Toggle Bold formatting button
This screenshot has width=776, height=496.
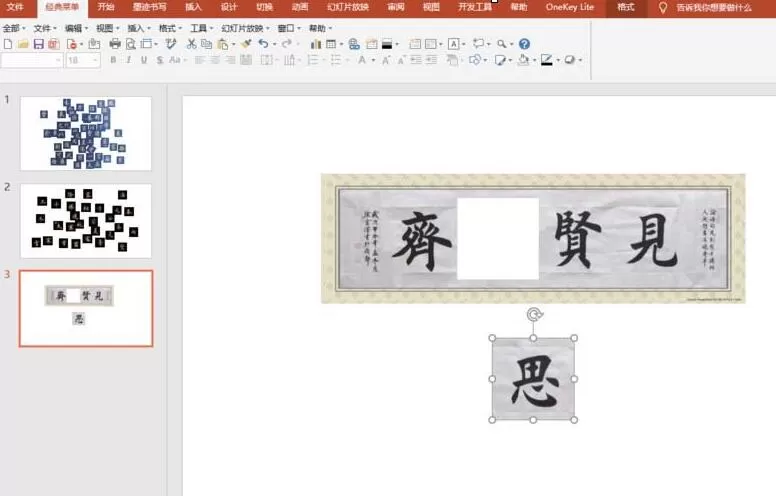click(x=113, y=60)
